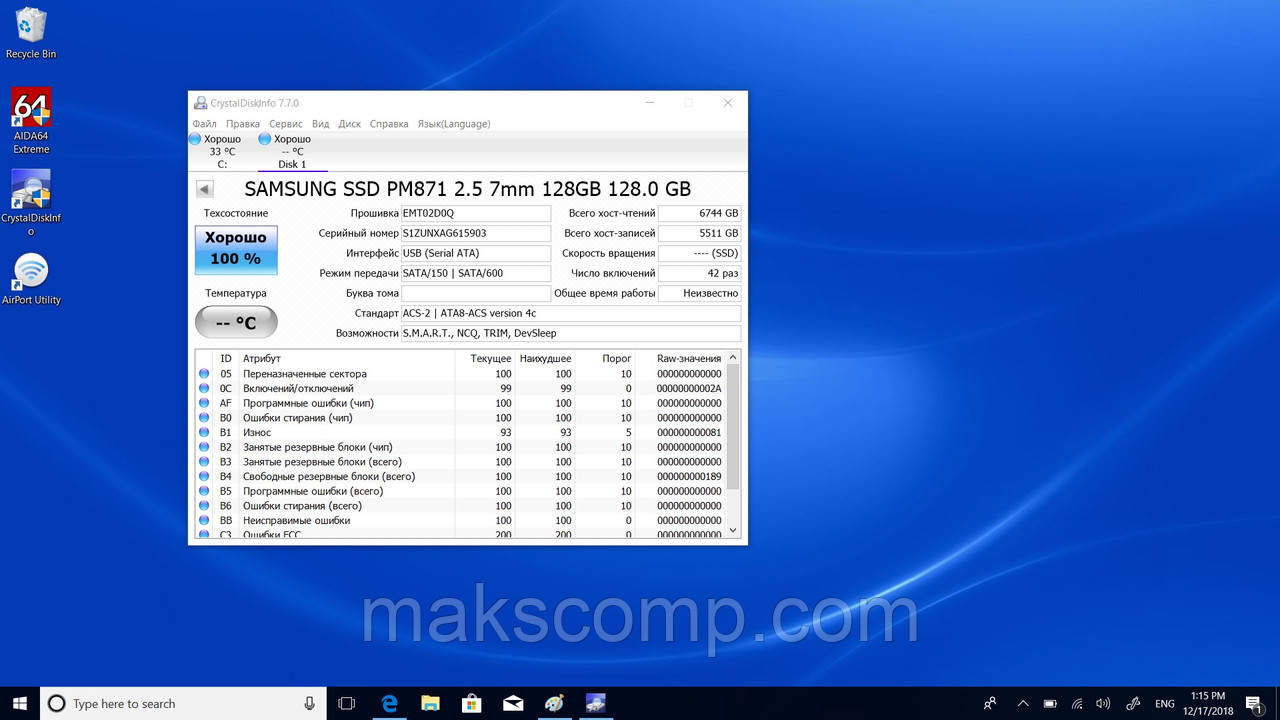Click the attribute list scrollbar thumb
The height and width of the screenshot is (720, 1280).
coord(734,427)
